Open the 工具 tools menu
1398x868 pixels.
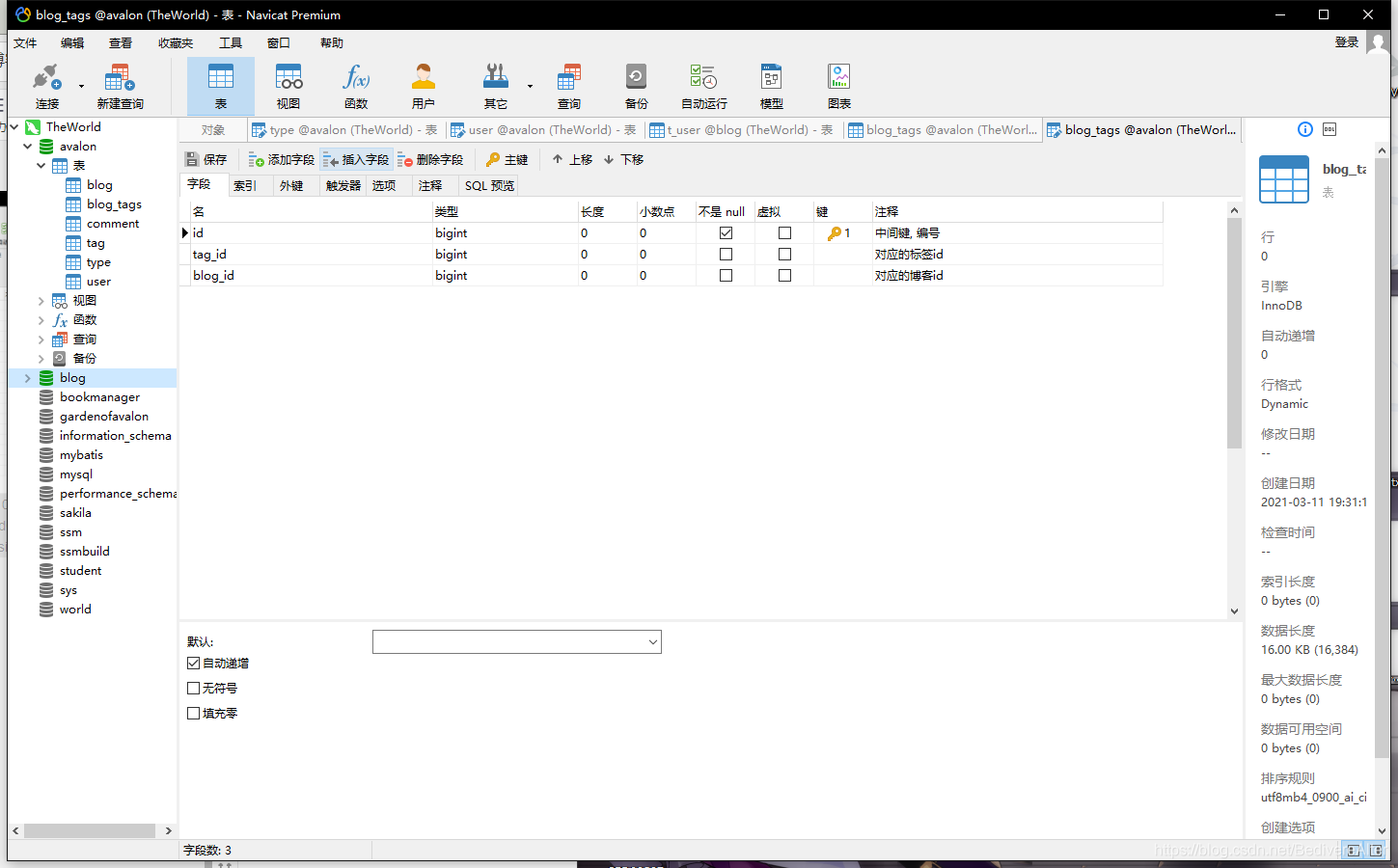pyautogui.click(x=231, y=42)
